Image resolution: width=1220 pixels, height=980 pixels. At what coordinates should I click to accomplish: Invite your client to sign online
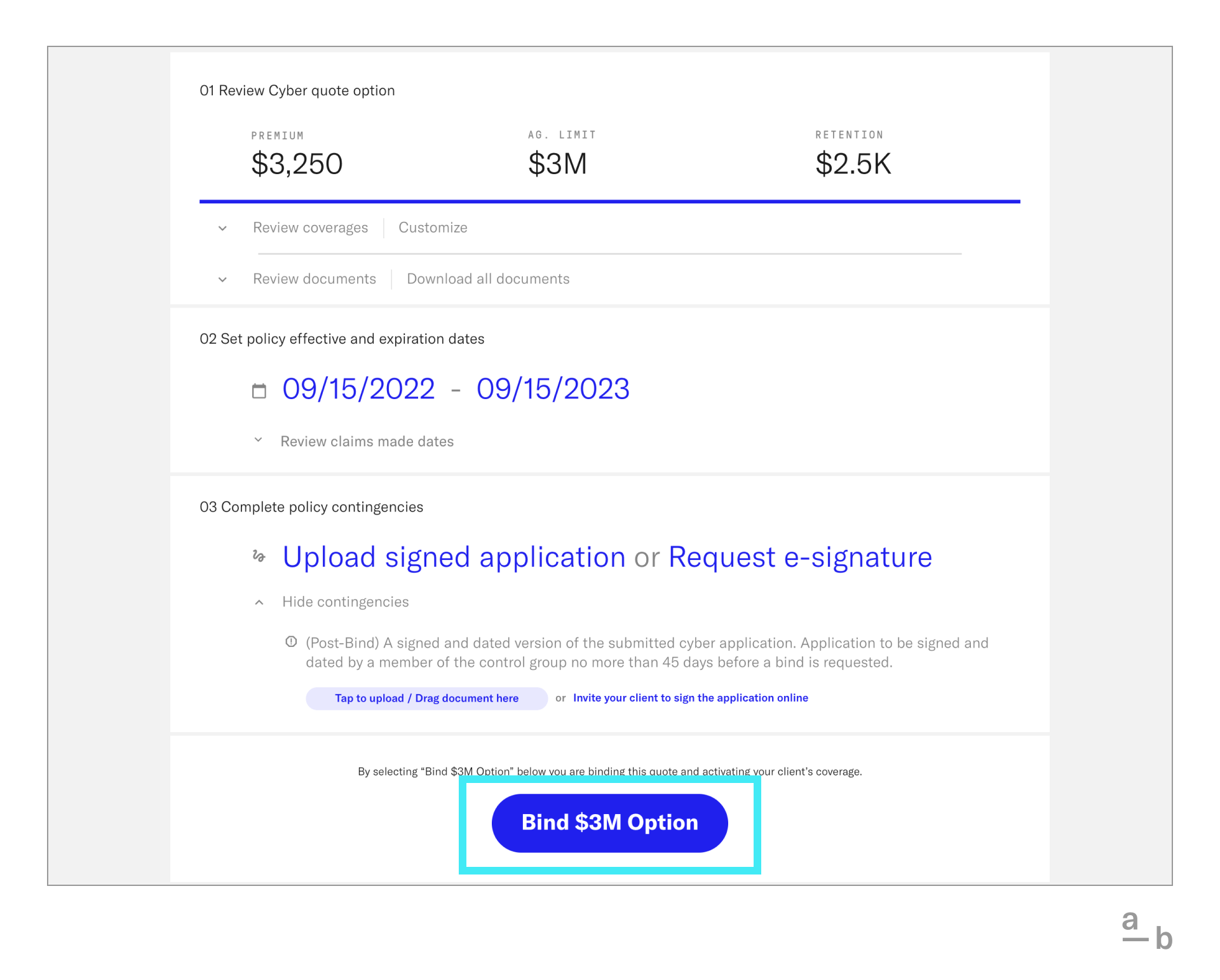click(690, 698)
